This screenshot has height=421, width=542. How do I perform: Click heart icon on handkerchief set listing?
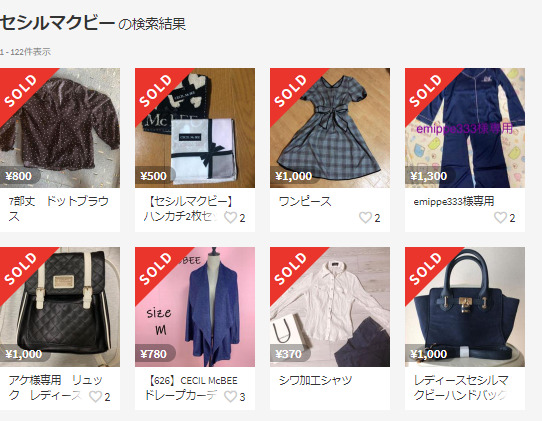click(x=230, y=217)
